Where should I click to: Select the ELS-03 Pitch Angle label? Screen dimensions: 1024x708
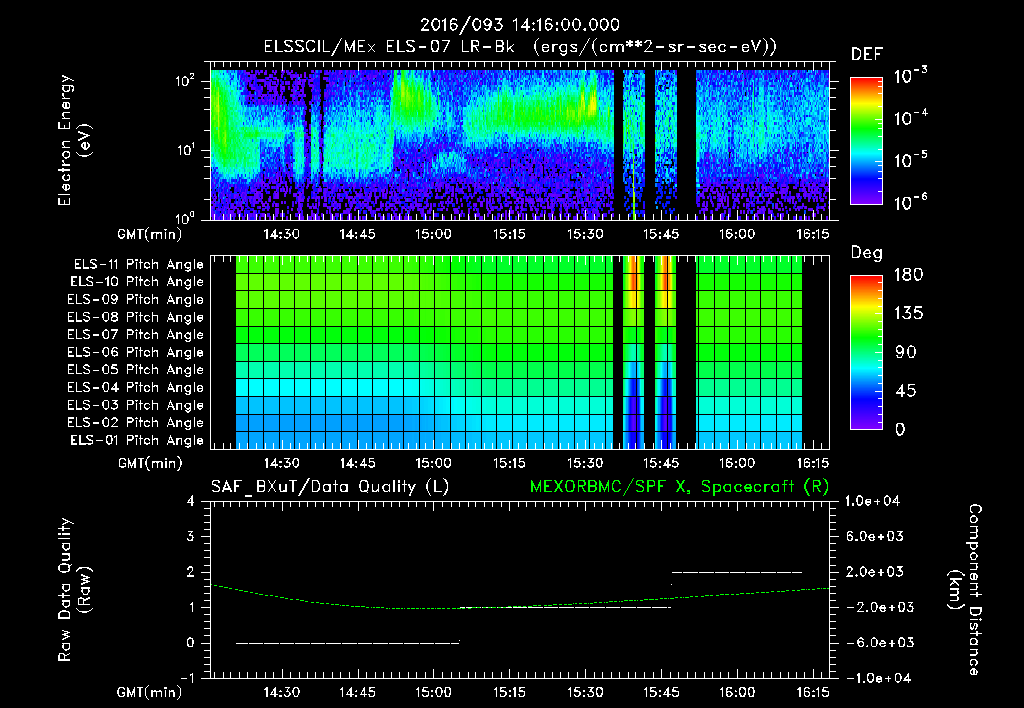pos(136,405)
